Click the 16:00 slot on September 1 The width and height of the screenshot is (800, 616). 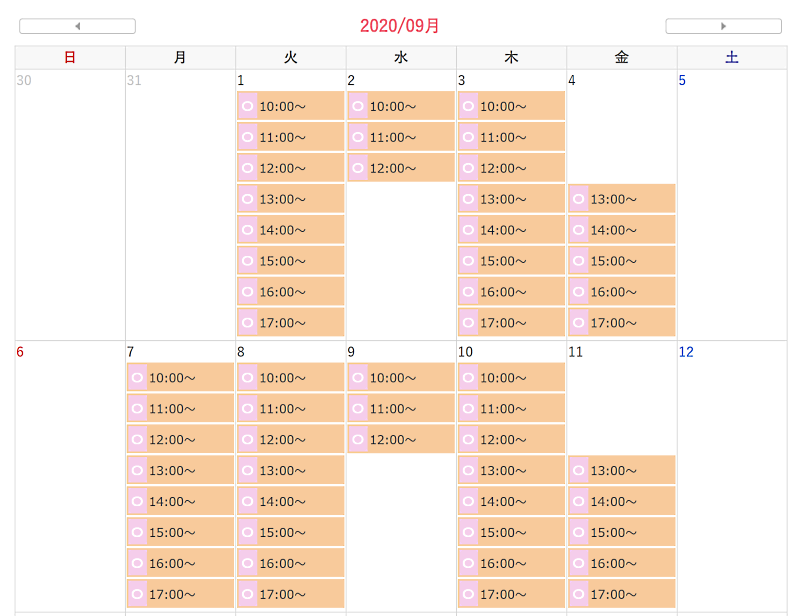click(291, 292)
